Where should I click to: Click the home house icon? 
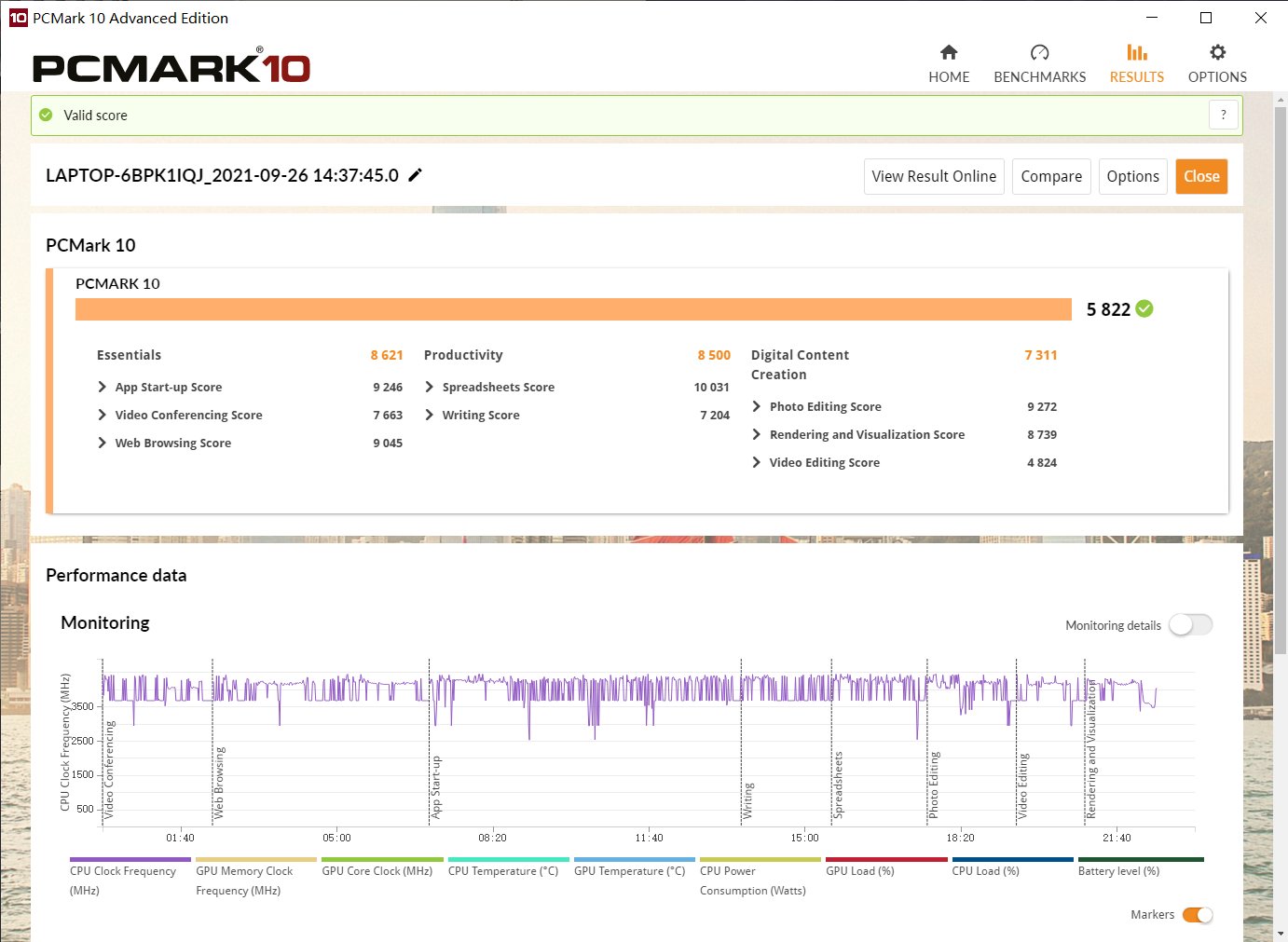[x=949, y=52]
